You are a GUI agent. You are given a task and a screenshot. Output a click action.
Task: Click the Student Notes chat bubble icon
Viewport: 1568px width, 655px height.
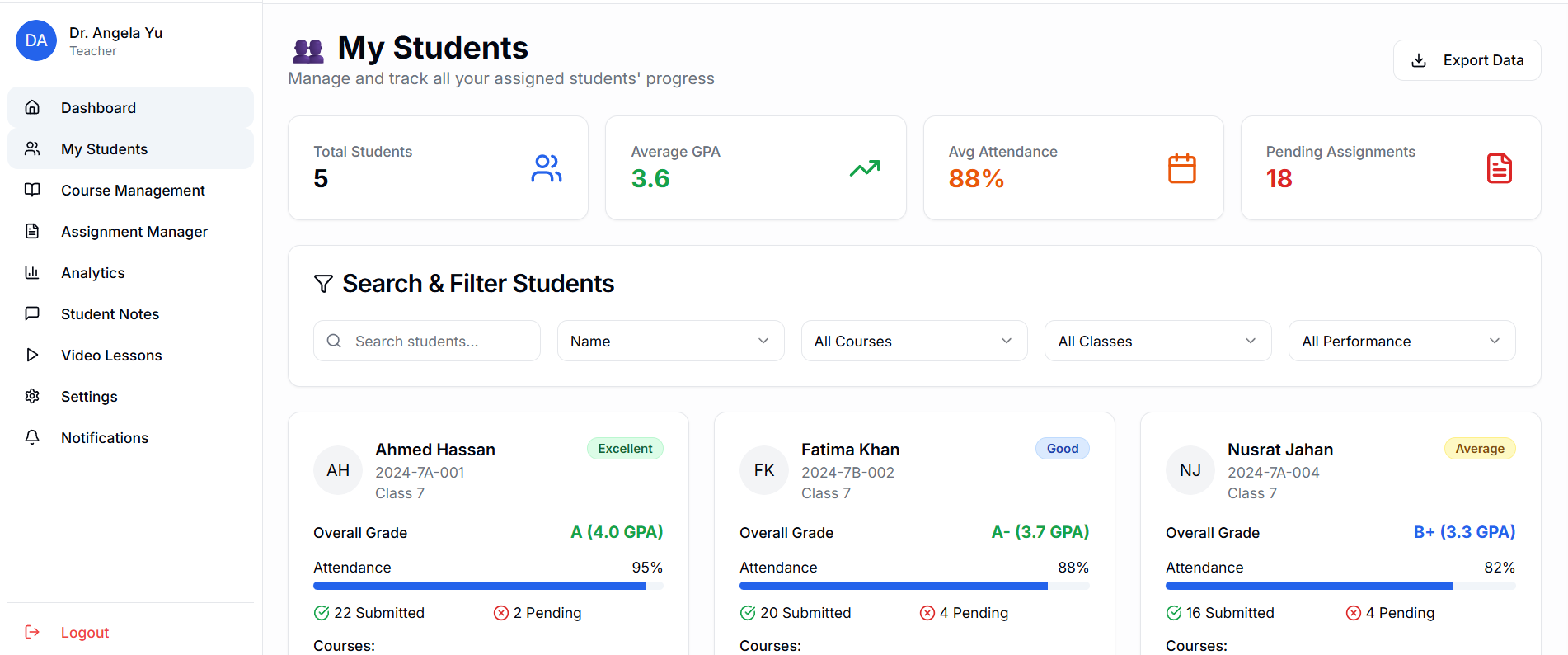click(x=32, y=313)
